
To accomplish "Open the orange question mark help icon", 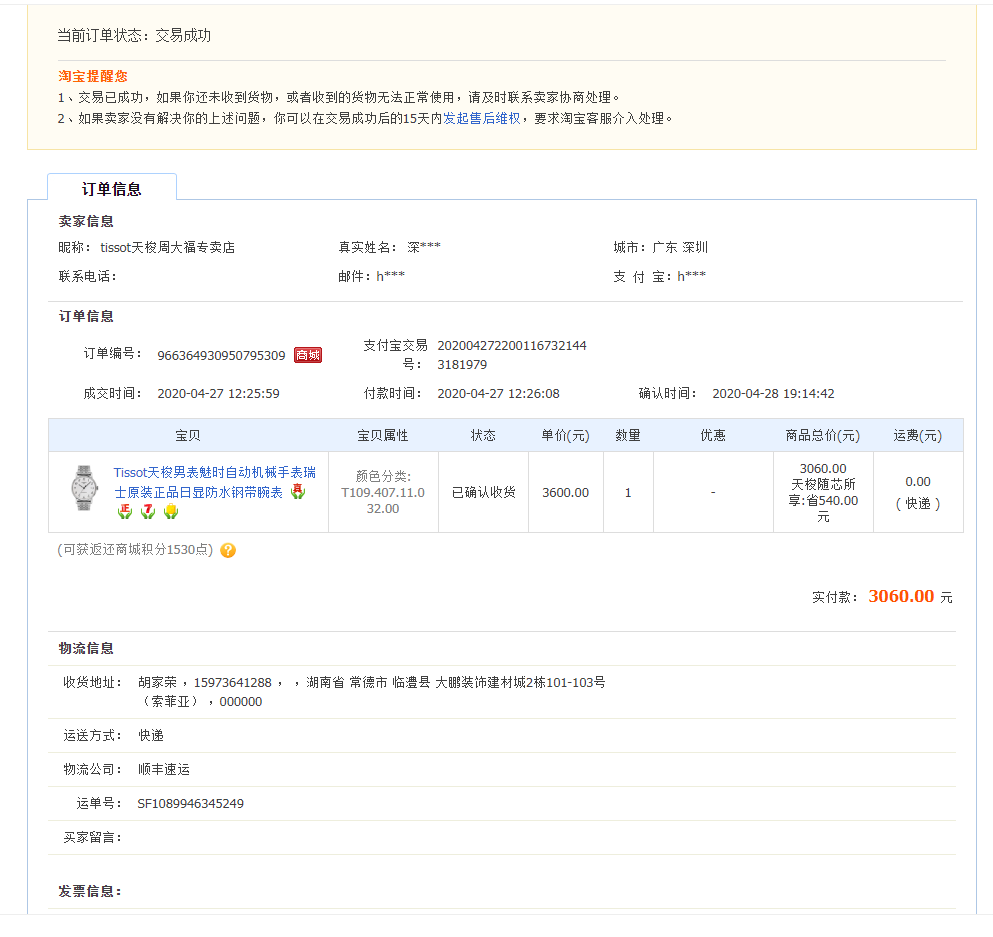I will coord(228,550).
